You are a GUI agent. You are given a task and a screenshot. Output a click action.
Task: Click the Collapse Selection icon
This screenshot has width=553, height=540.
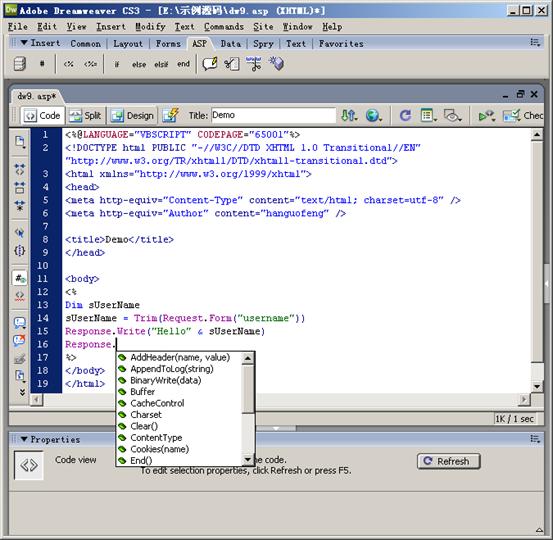pos(20,187)
